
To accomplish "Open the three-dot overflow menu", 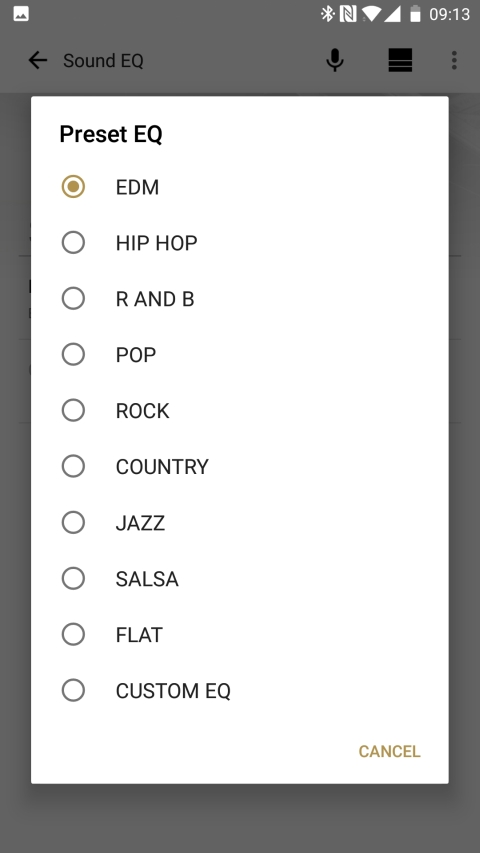I will (x=454, y=60).
